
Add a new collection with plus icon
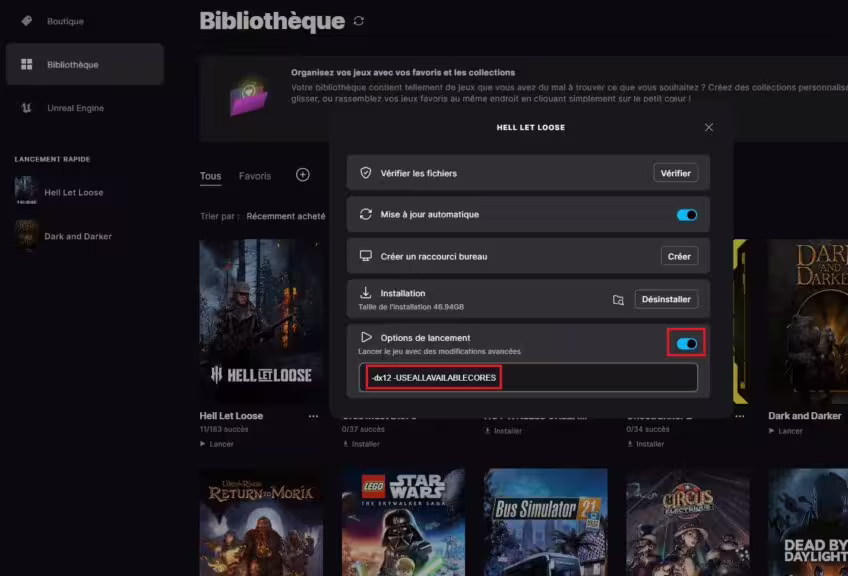click(303, 175)
